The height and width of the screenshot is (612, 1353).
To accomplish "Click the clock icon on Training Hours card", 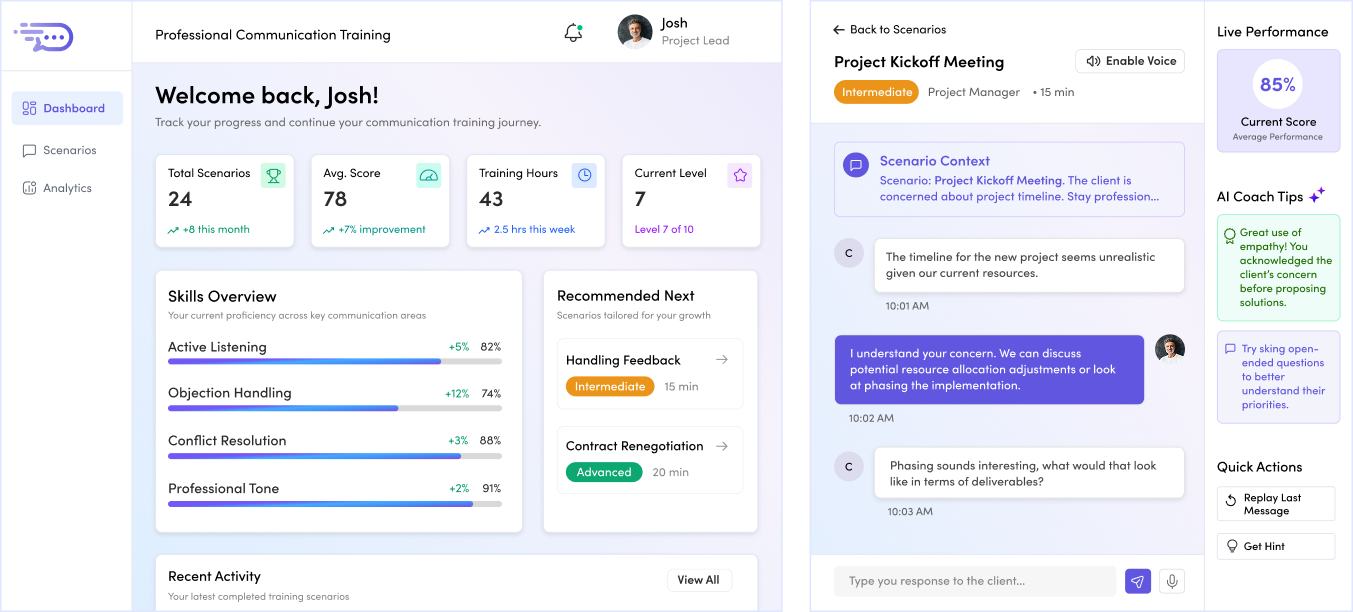I will coord(583,175).
